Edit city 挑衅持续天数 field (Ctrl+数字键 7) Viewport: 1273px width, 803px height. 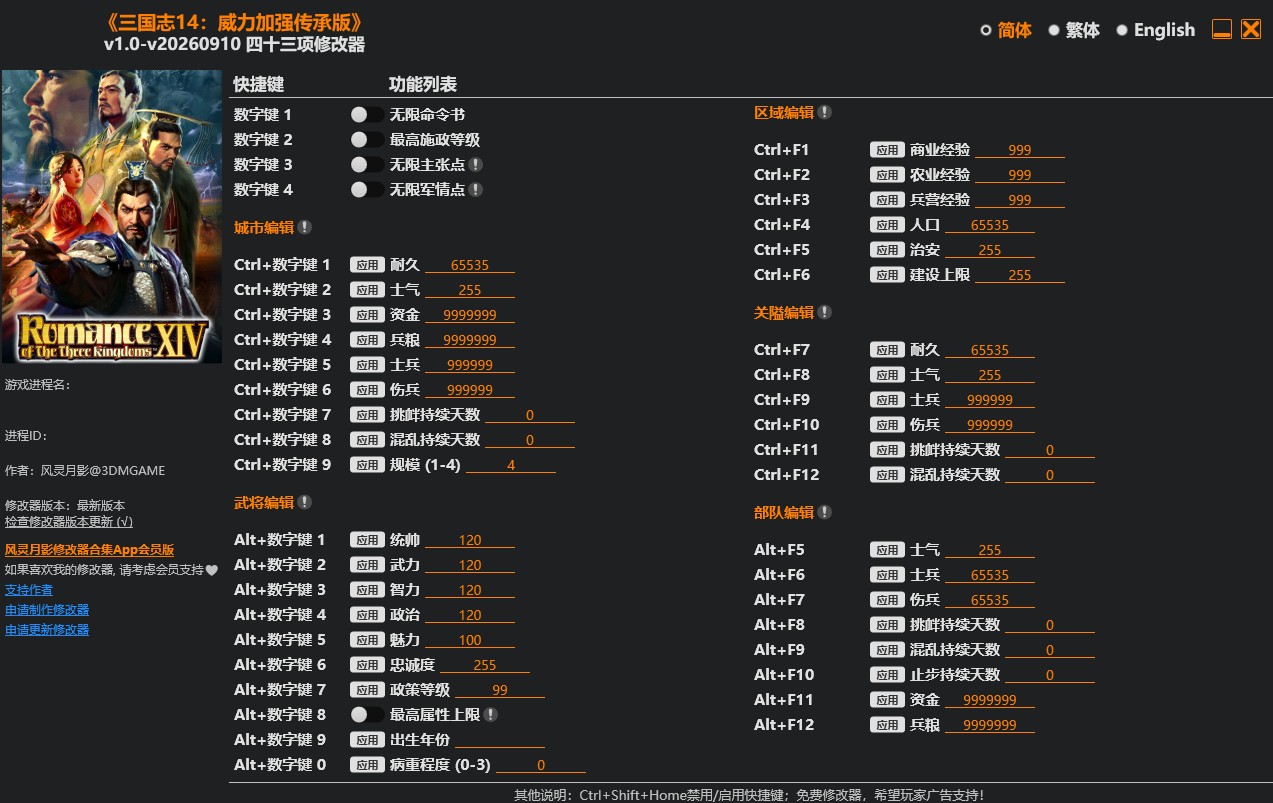click(x=530, y=415)
